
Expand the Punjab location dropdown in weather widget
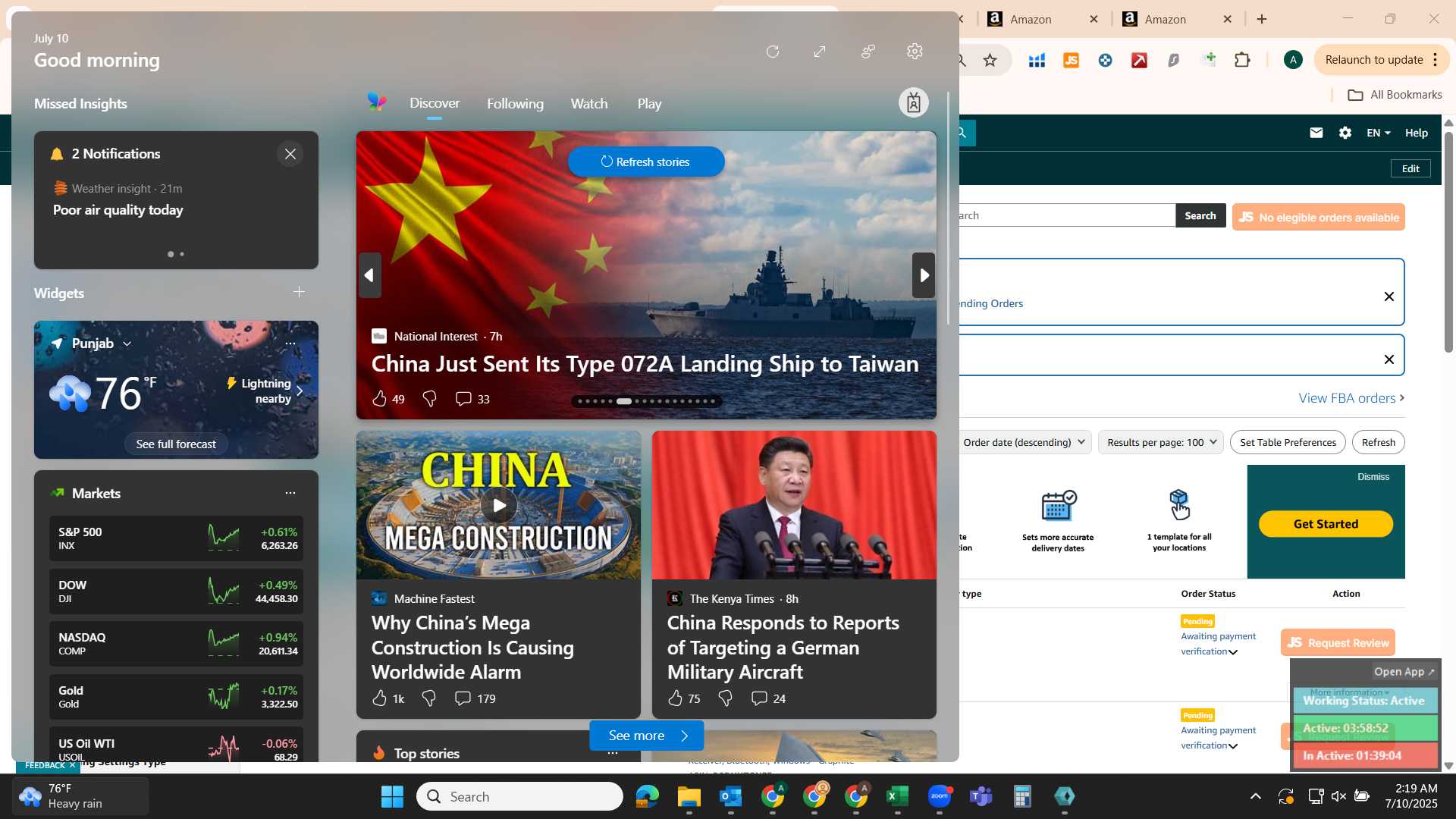(127, 344)
